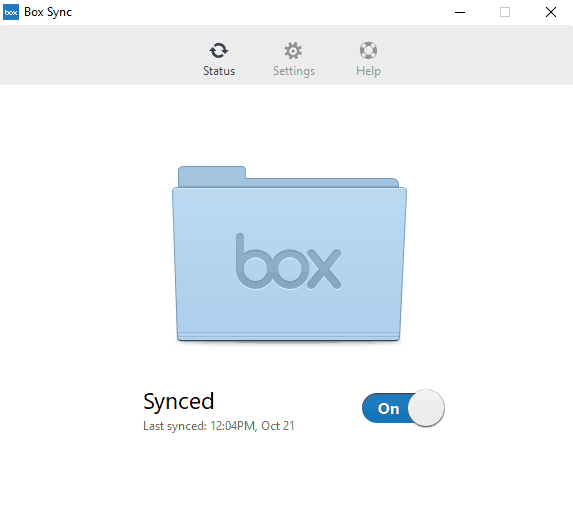This screenshot has width=573, height=515.
Task: Switch to the Help tab label
Action: pos(368,71)
